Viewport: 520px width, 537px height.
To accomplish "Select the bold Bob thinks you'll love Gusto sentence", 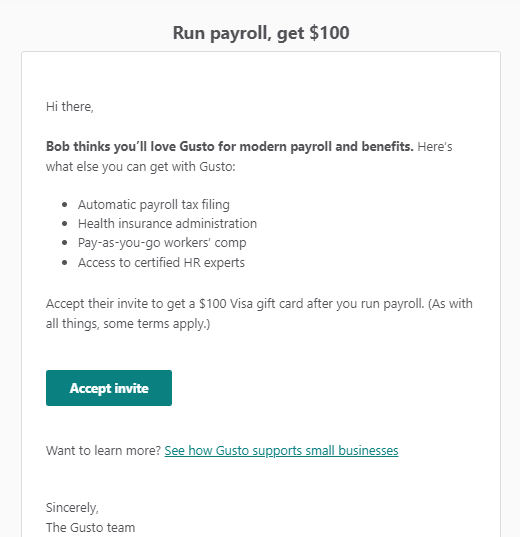I will tap(230, 147).
